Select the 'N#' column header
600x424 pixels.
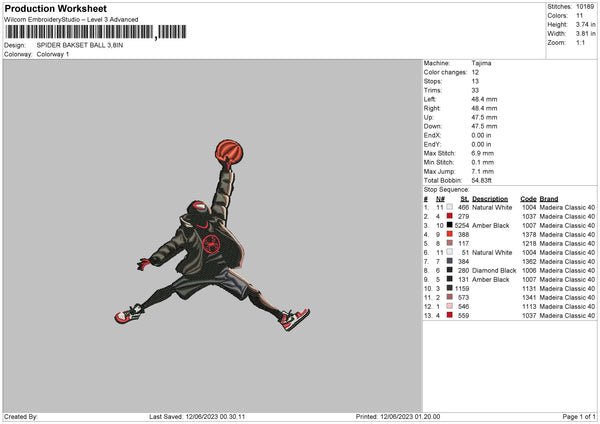click(x=440, y=199)
